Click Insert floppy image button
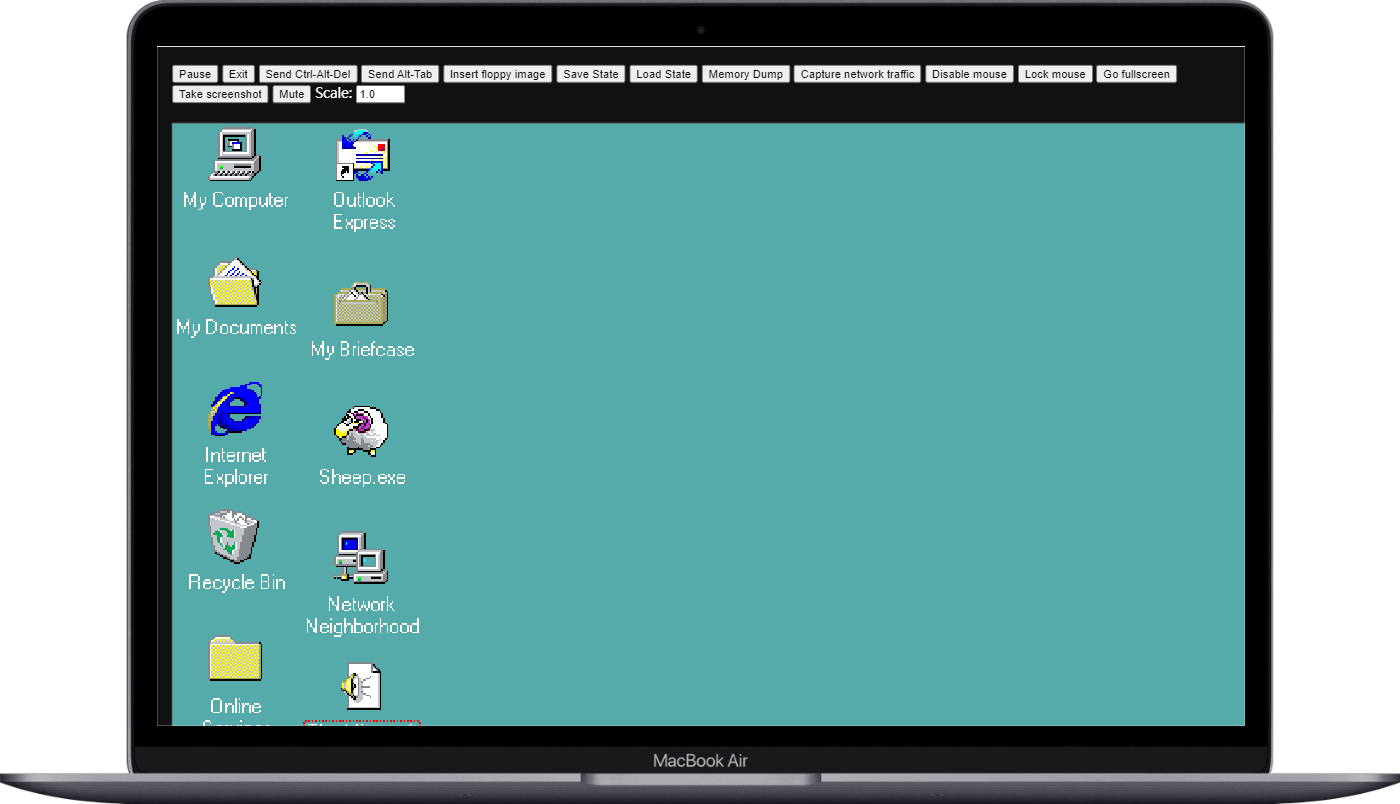 [x=498, y=74]
